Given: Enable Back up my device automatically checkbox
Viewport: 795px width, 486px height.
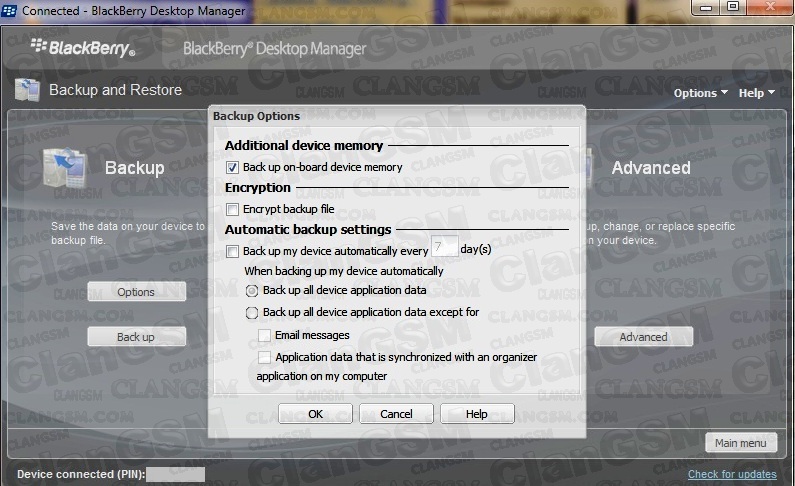Looking at the screenshot, I should pyautogui.click(x=232, y=251).
